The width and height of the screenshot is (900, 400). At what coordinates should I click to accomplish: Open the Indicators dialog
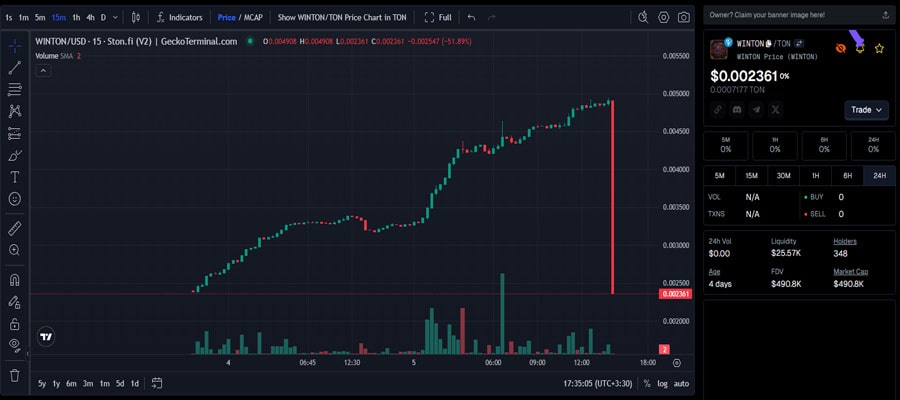tap(179, 17)
